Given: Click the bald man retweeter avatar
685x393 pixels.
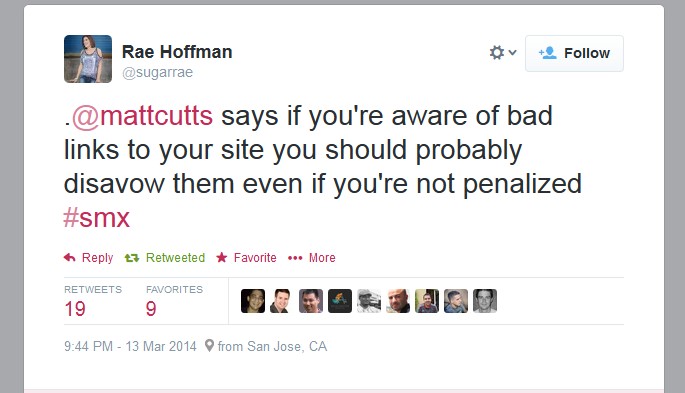Looking at the screenshot, I should pyautogui.click(x=398, y=301).
